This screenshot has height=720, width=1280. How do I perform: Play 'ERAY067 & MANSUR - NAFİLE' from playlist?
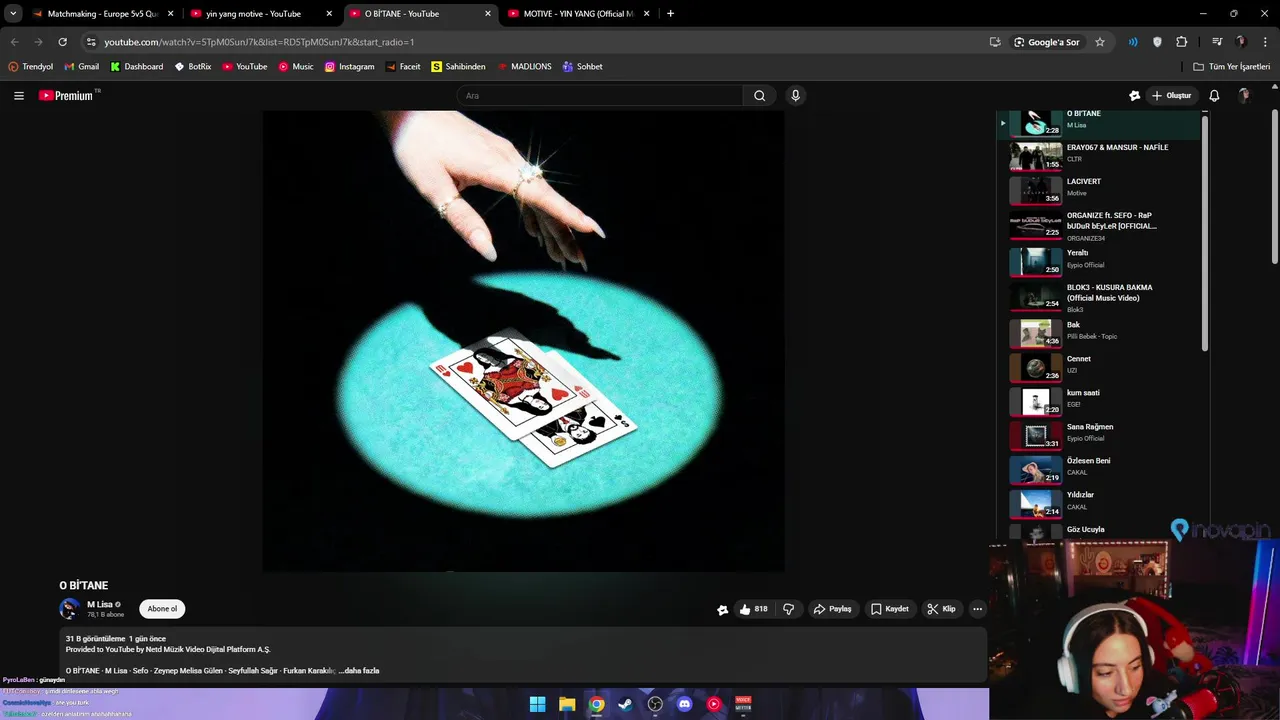[1104, 157]
